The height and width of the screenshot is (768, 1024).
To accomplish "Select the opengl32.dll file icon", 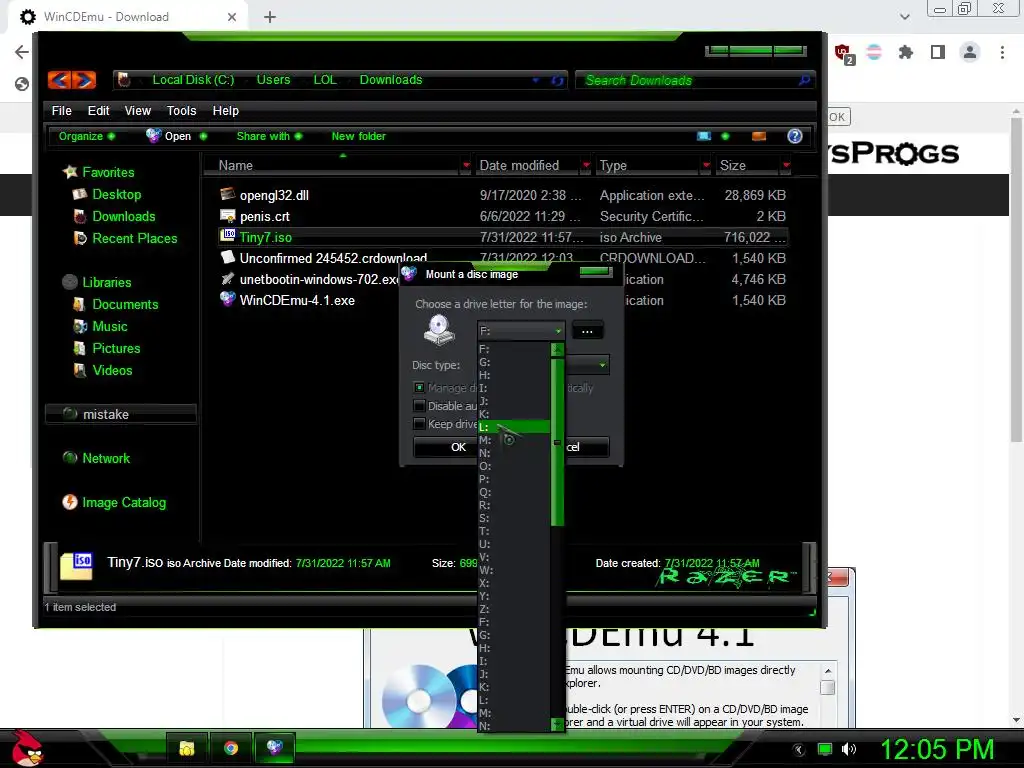I will pos(227,194).
